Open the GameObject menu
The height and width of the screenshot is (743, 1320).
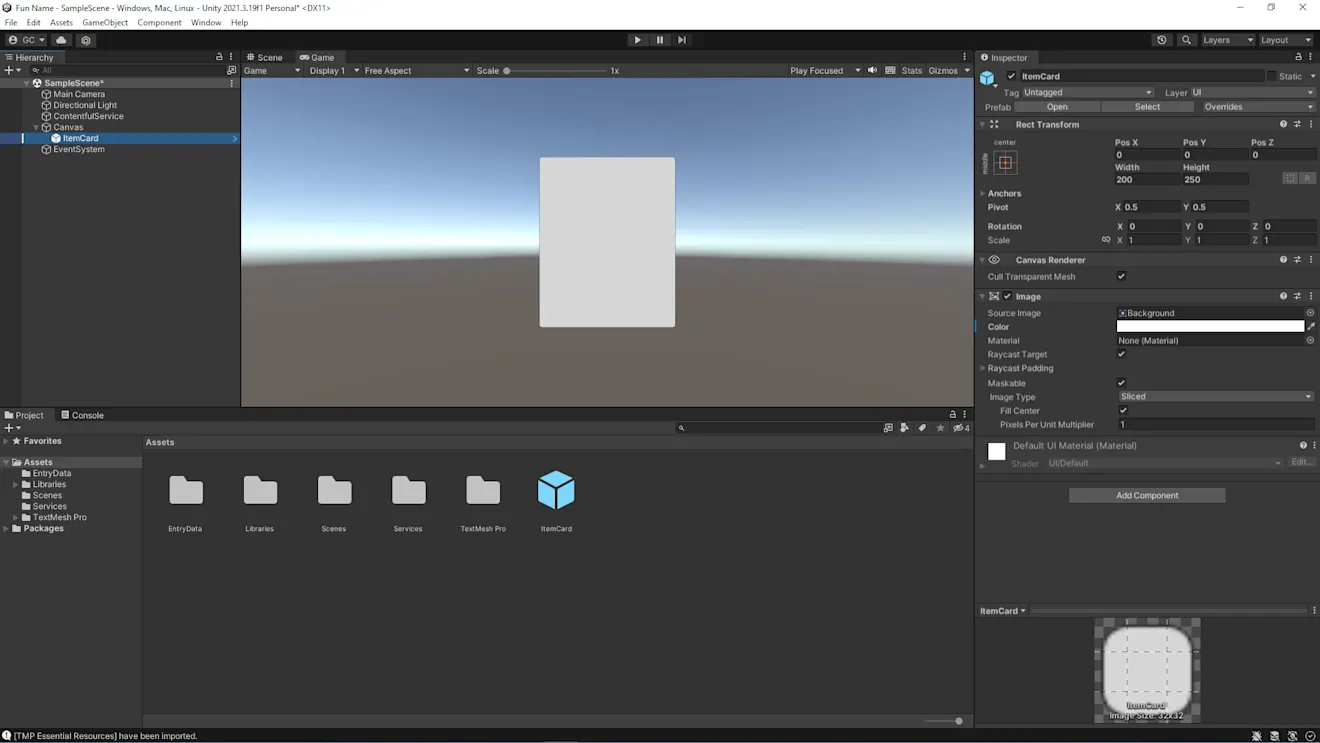(x=104, y=22)
